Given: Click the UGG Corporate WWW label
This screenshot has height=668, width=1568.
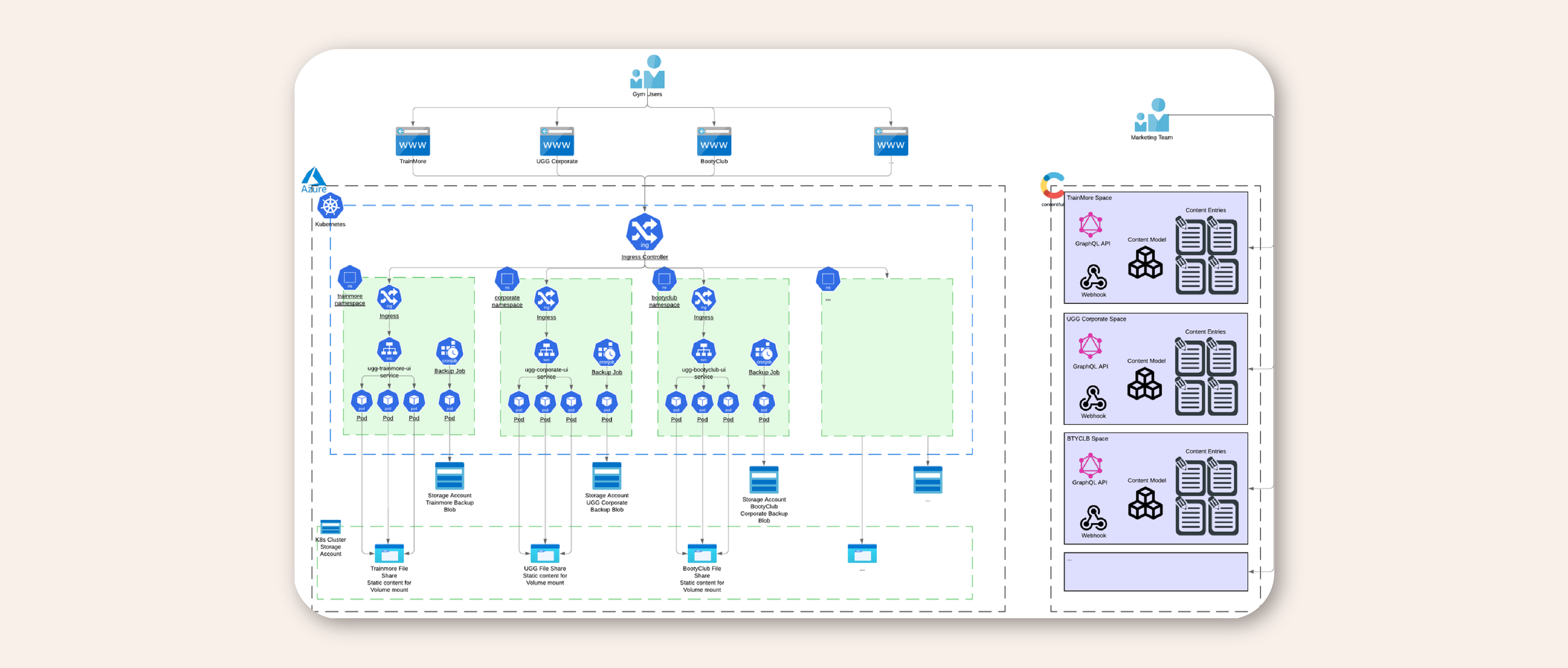Looking at the screenshot, I should (556, 161).
